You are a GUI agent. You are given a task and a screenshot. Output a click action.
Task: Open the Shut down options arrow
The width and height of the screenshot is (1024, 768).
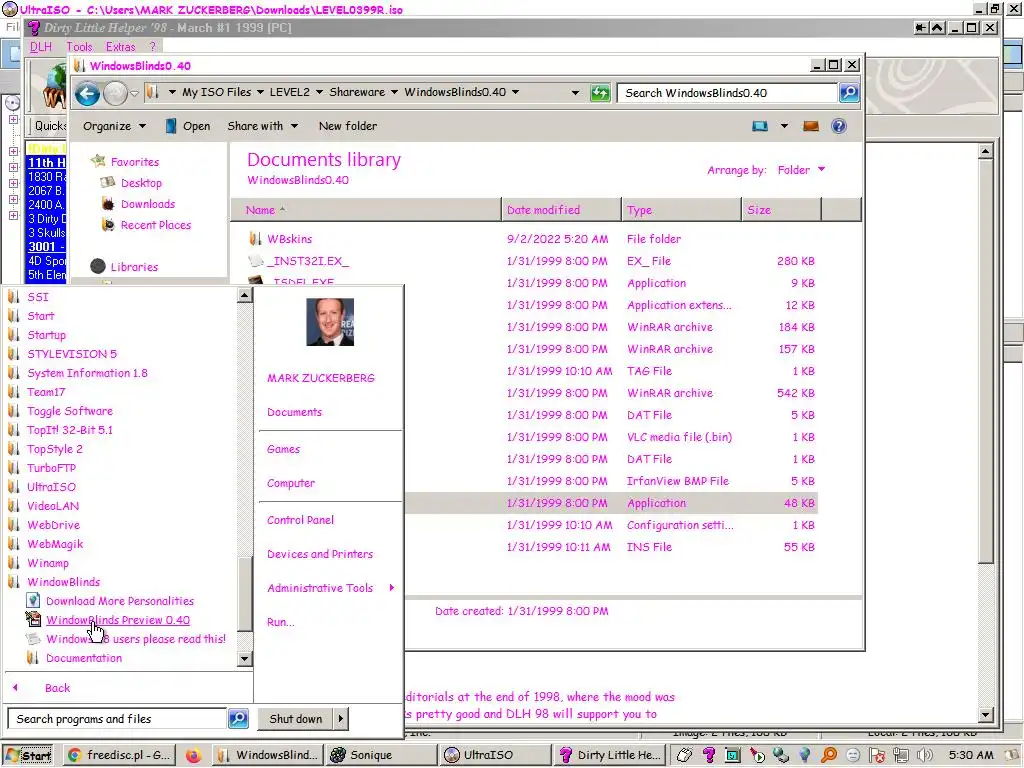pos(341,719)
